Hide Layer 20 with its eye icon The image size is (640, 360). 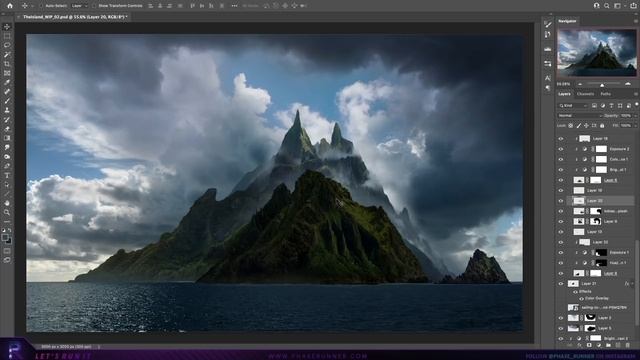click(x=561, y=201)
